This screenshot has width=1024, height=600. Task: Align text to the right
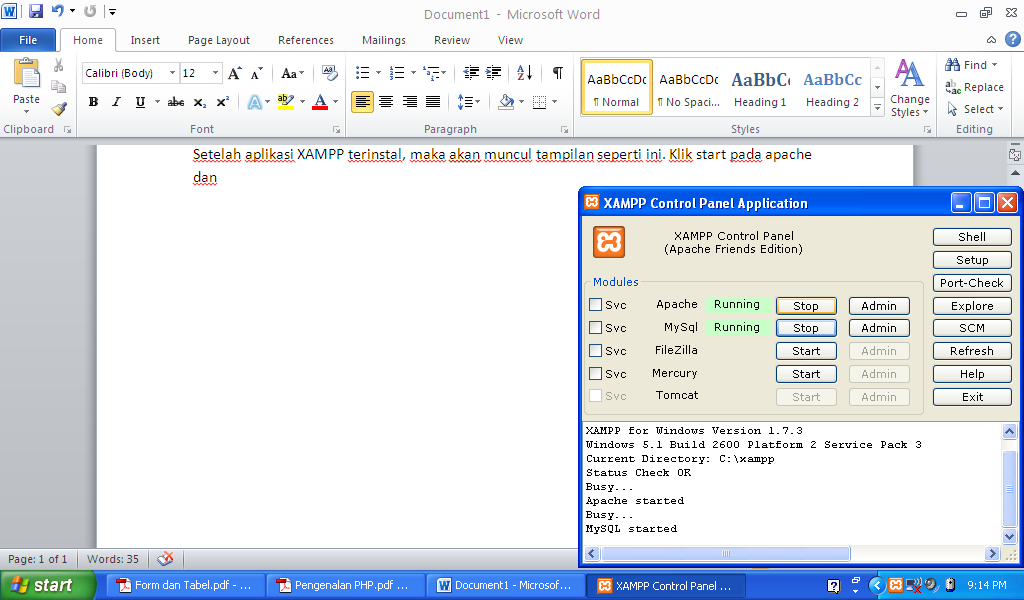409,102
